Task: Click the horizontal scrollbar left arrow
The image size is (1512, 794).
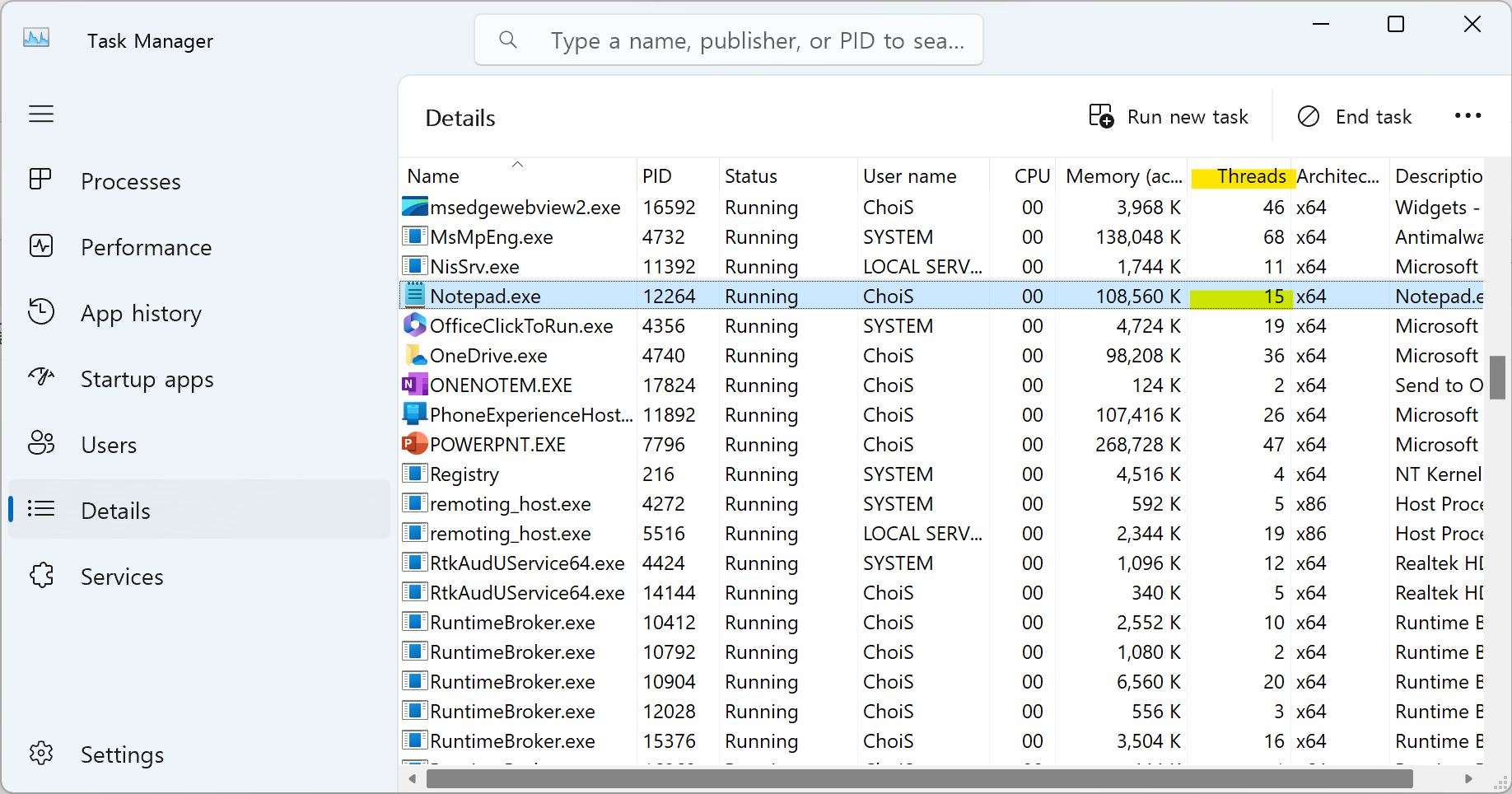Action: tap(412, 778)
